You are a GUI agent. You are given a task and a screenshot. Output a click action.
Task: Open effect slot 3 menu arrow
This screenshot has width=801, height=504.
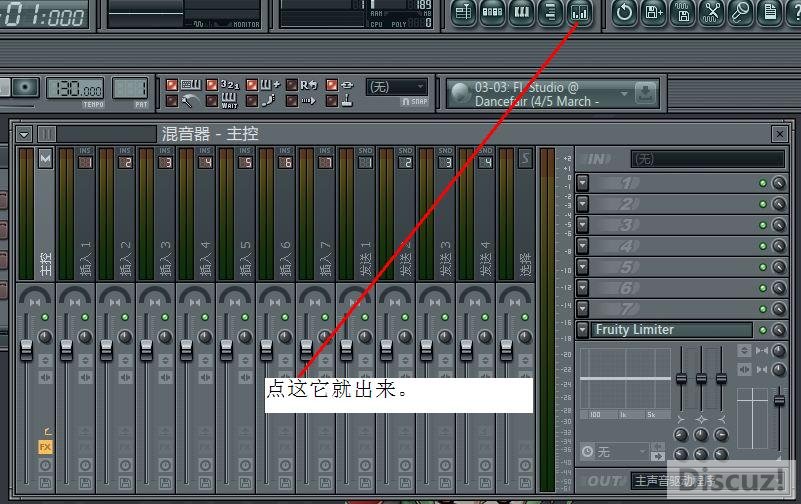582,225
